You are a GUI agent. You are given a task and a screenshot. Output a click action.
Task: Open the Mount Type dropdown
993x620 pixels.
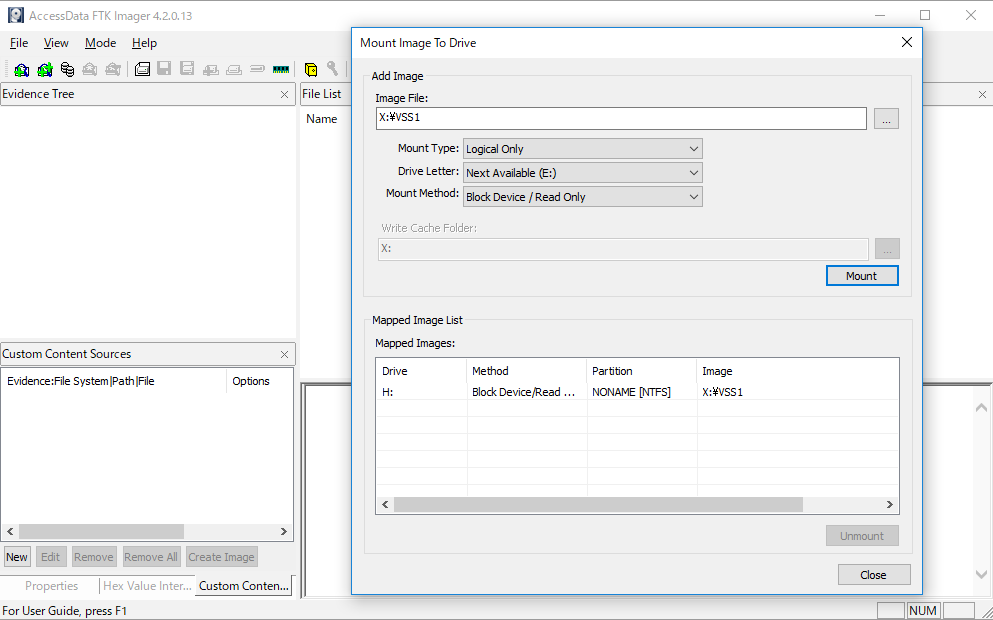click(x=583, y=149)
